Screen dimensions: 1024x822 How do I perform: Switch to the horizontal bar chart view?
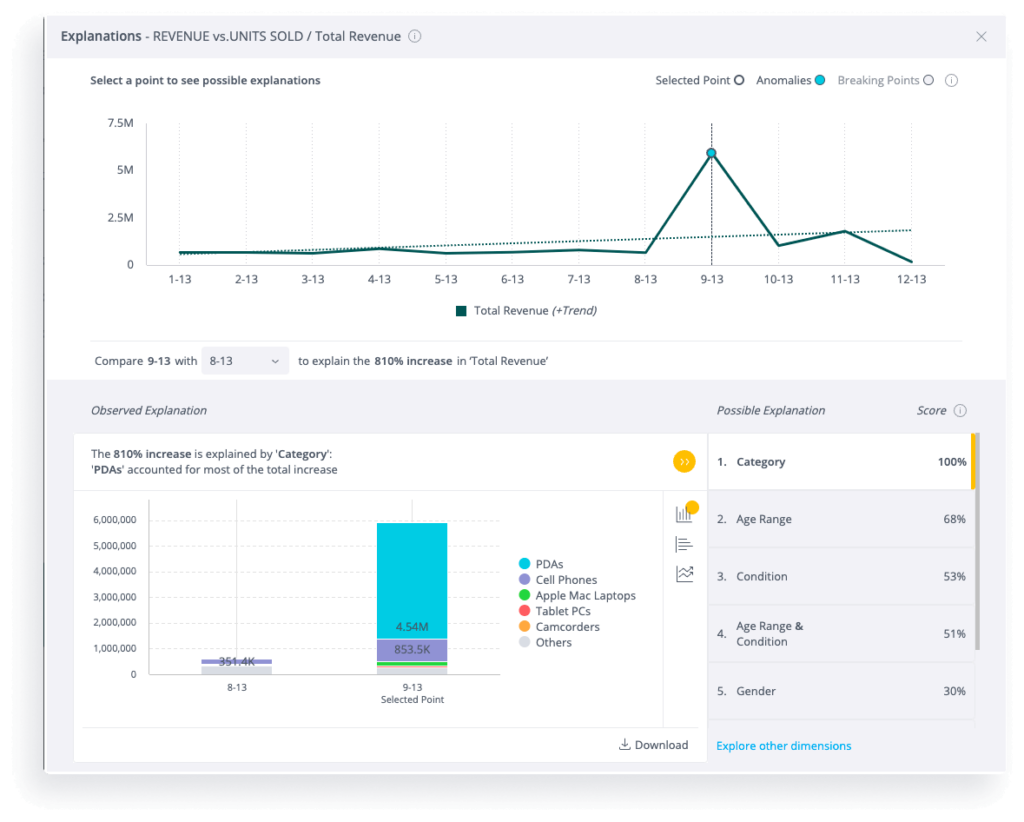pos(684,544)
